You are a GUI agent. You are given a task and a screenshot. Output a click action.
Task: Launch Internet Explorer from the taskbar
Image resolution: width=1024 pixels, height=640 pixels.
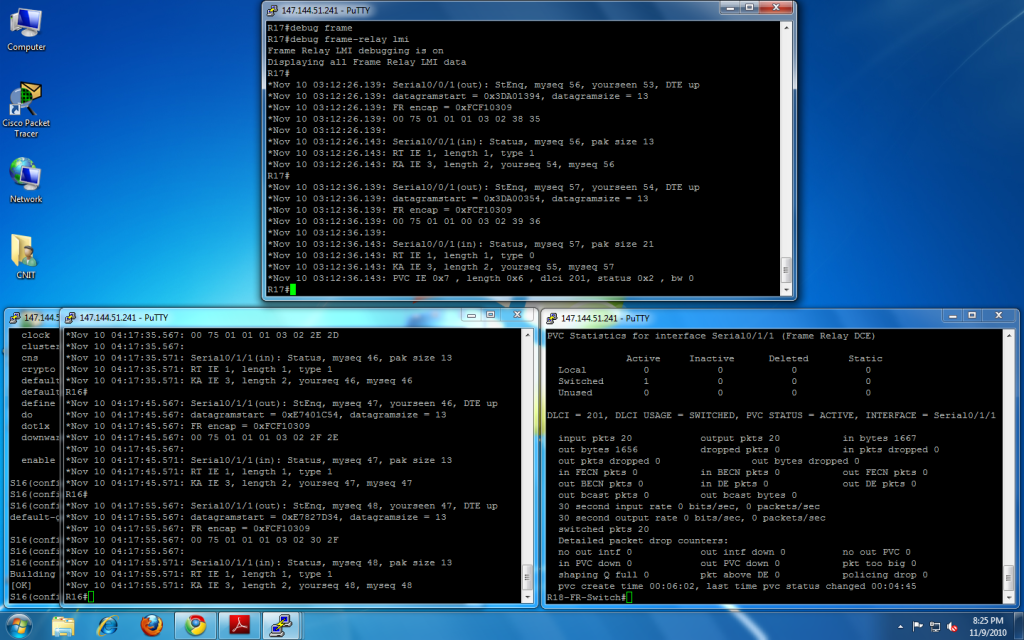coord(108,625)
